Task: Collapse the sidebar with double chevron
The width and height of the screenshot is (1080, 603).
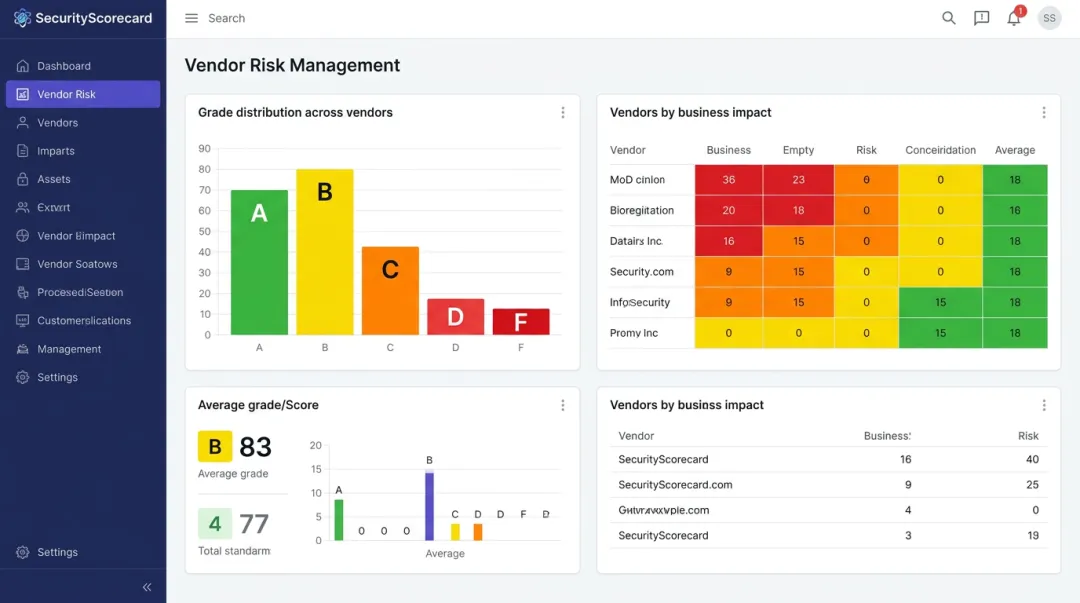Action: pyautogui.click(x=147, y=587)
